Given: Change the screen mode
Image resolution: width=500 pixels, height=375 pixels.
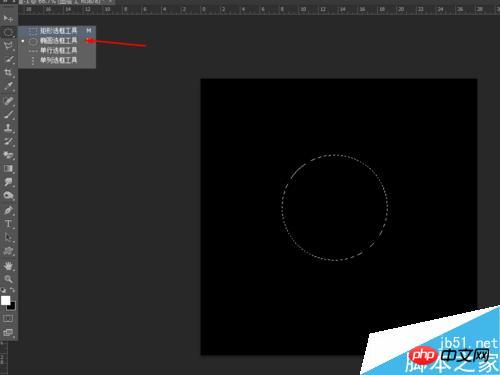Looking at the screenshot, I should 8,332.
